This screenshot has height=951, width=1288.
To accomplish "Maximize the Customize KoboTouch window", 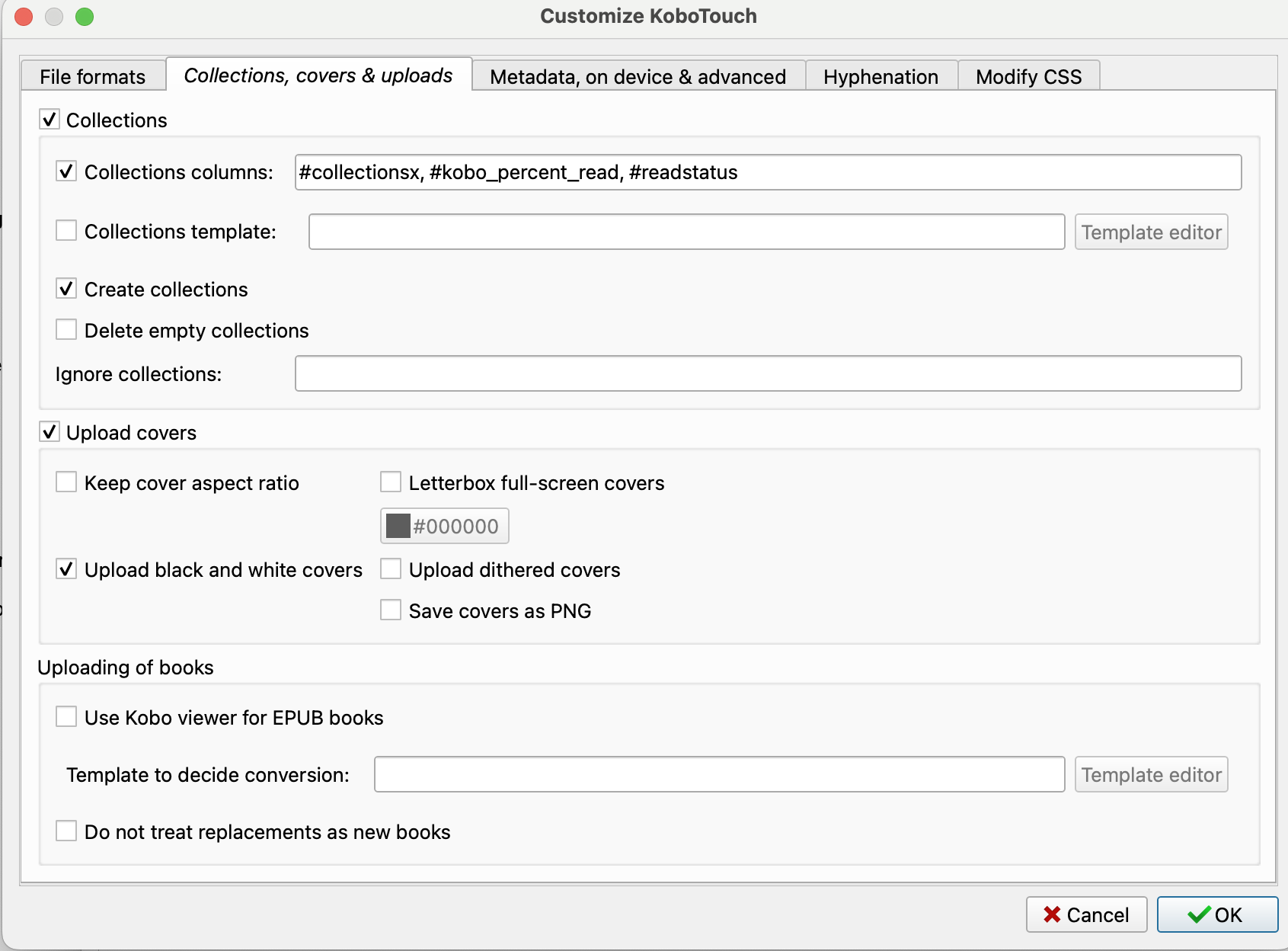I will pos(85,17).
